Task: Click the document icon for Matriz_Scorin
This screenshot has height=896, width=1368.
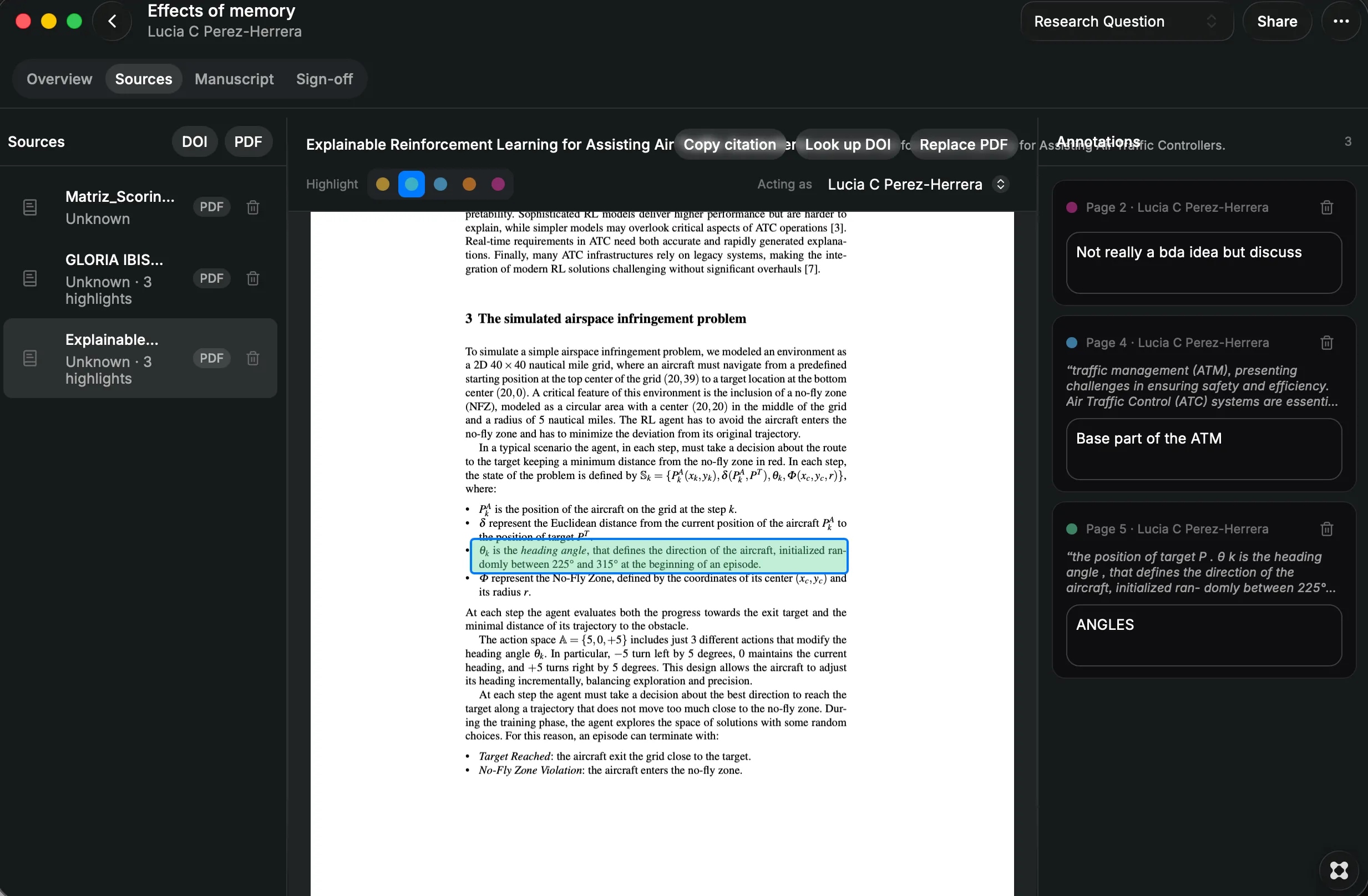Action: pos(30,207)
